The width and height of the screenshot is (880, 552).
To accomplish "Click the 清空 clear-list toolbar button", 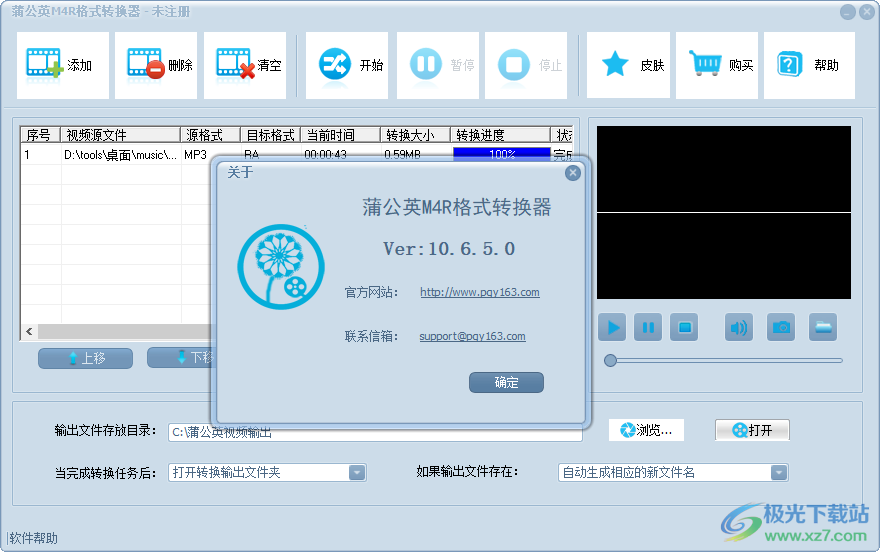I will 245,65.
